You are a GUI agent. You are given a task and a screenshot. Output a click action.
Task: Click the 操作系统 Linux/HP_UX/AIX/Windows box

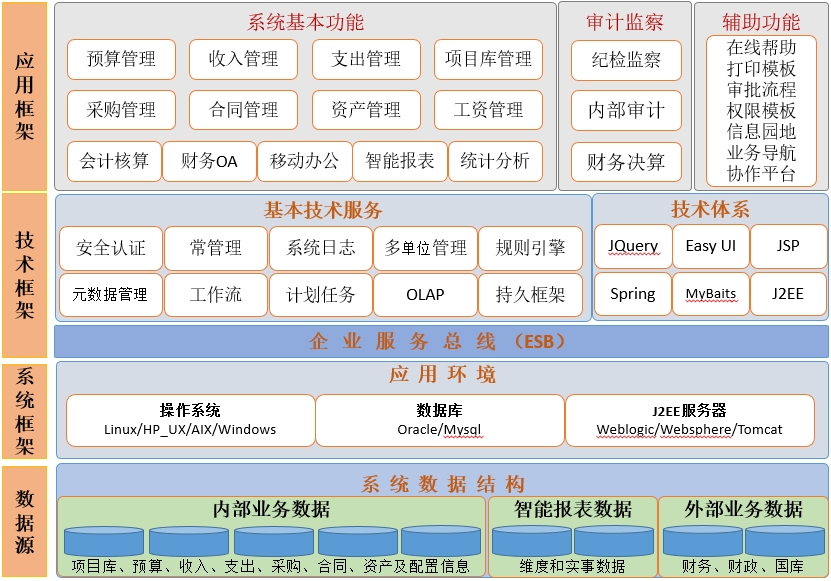(x=190, y=420)
